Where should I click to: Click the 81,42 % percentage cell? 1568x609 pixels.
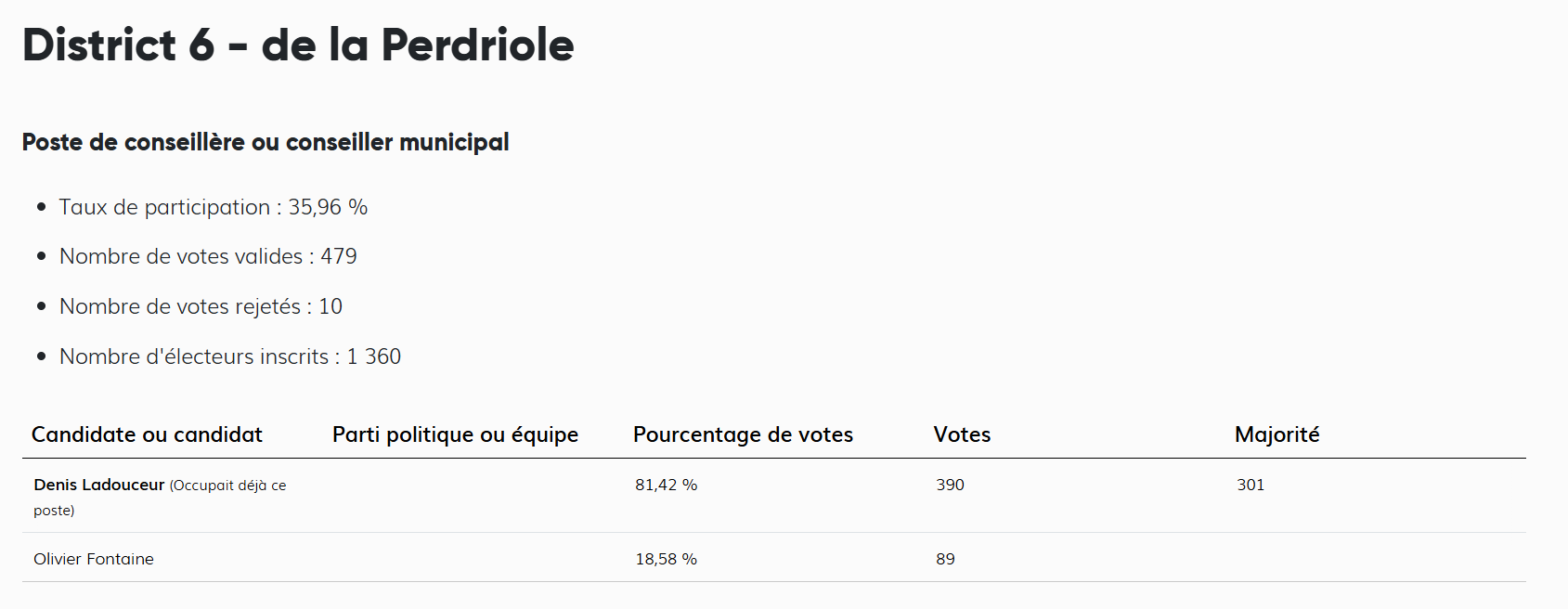click(666, 485)
